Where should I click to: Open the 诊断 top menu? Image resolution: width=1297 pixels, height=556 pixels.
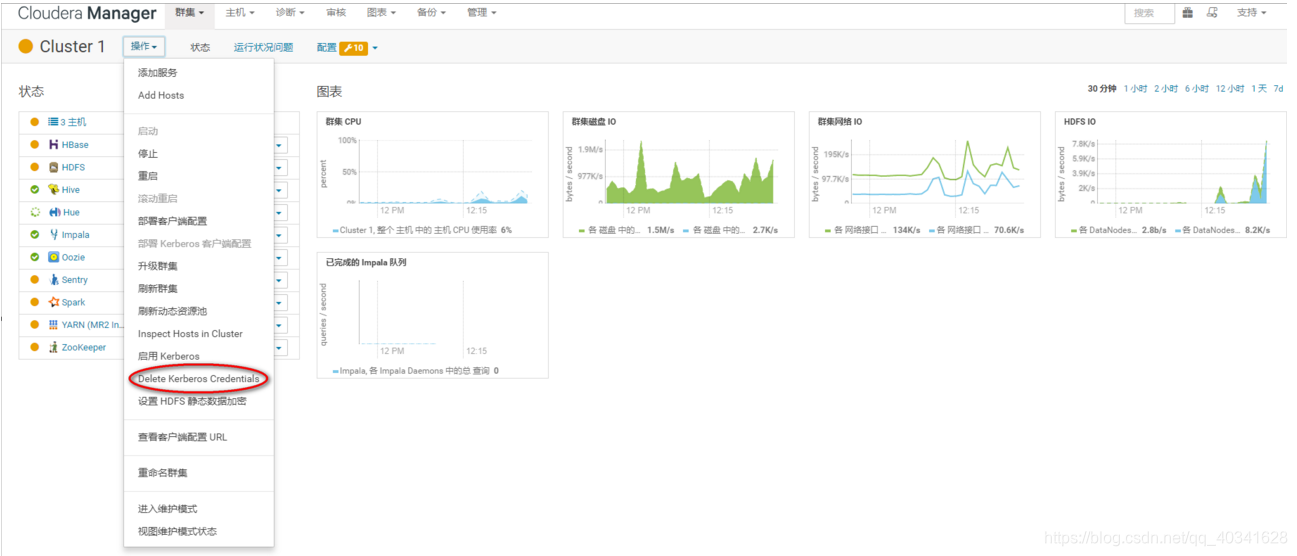291,13
